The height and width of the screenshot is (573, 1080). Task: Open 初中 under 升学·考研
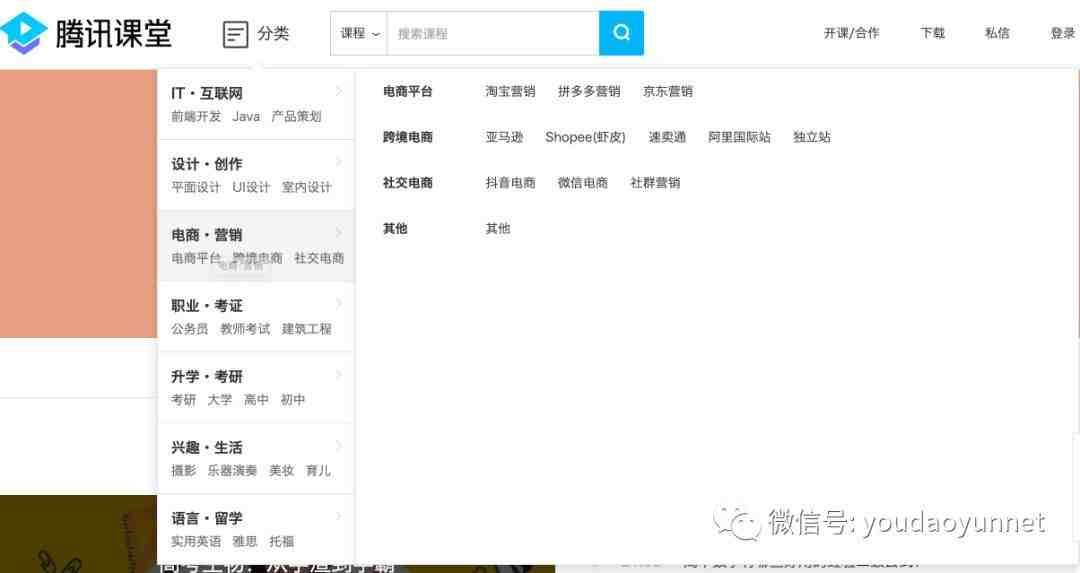pyautogui.click(x=293, y=400)
